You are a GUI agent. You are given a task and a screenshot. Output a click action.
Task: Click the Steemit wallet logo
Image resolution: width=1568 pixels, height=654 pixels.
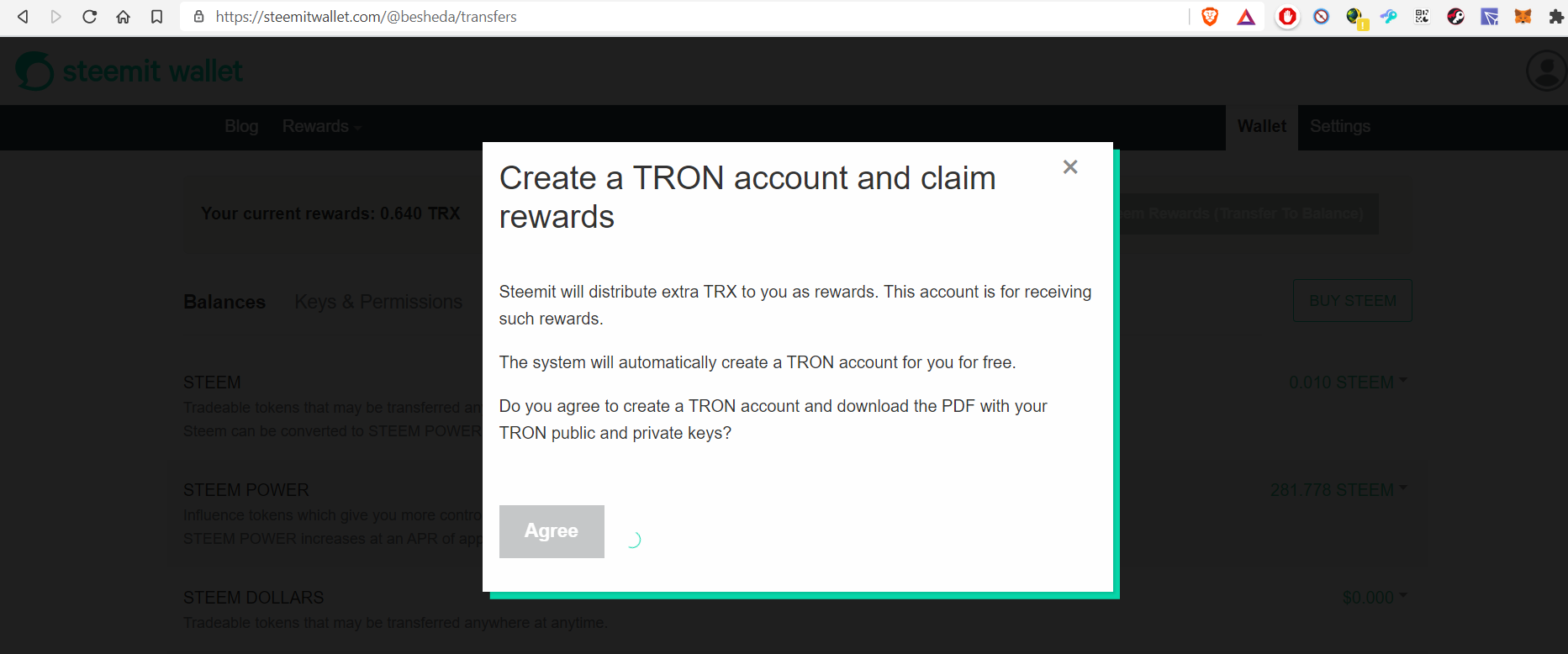tap(129, 71)
